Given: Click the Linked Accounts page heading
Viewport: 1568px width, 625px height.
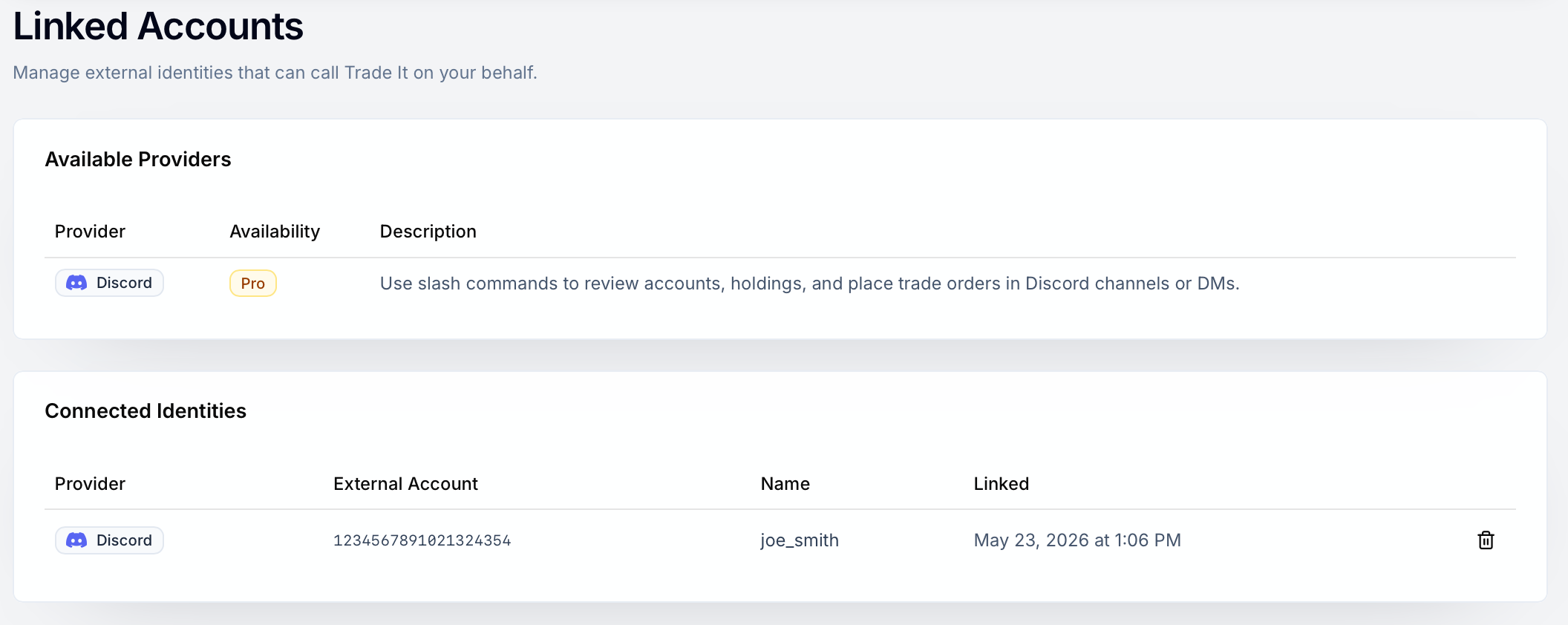Looking at the screenshot, I should [158, 27].
